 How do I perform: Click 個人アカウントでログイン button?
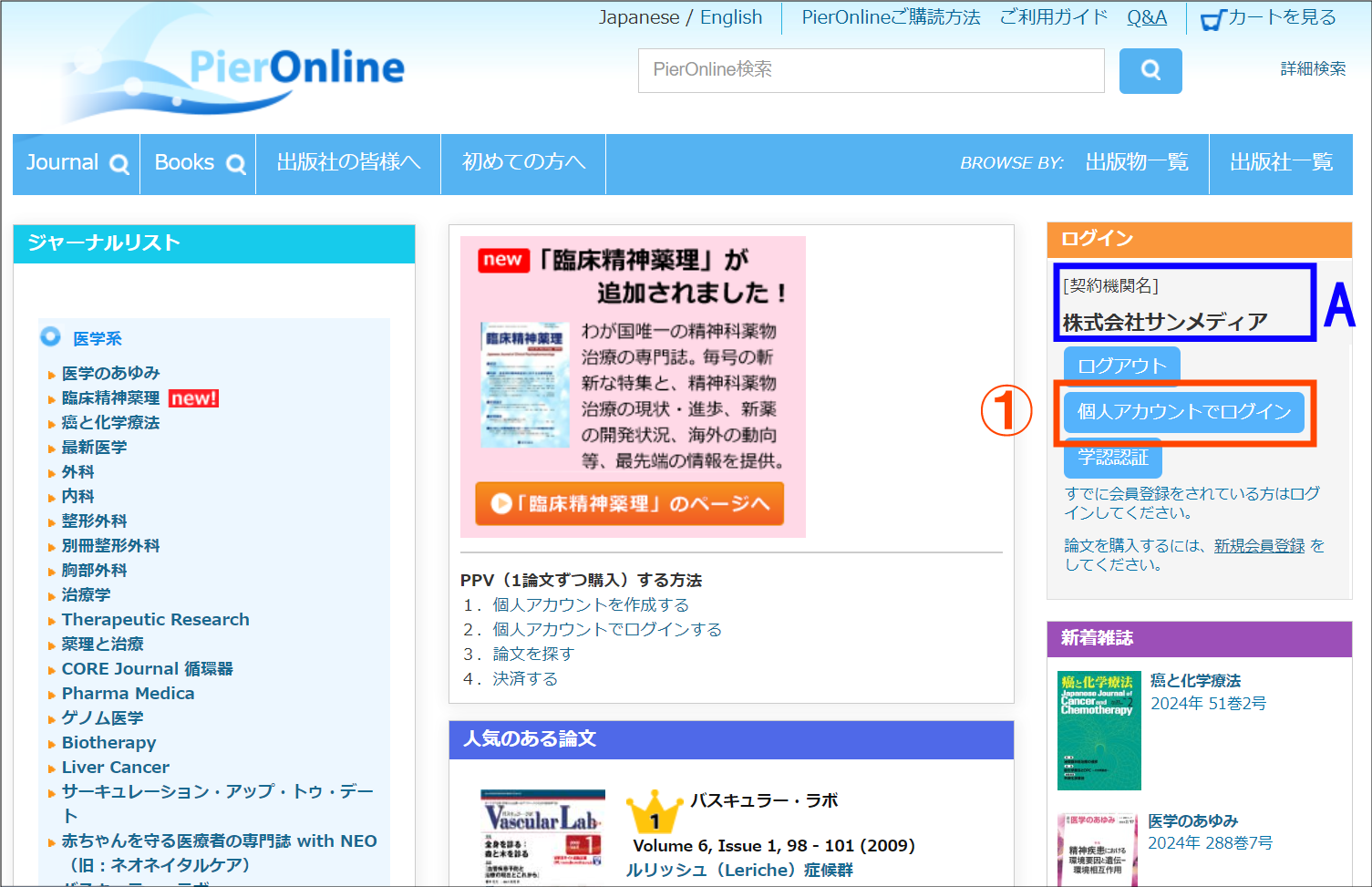1184,412
